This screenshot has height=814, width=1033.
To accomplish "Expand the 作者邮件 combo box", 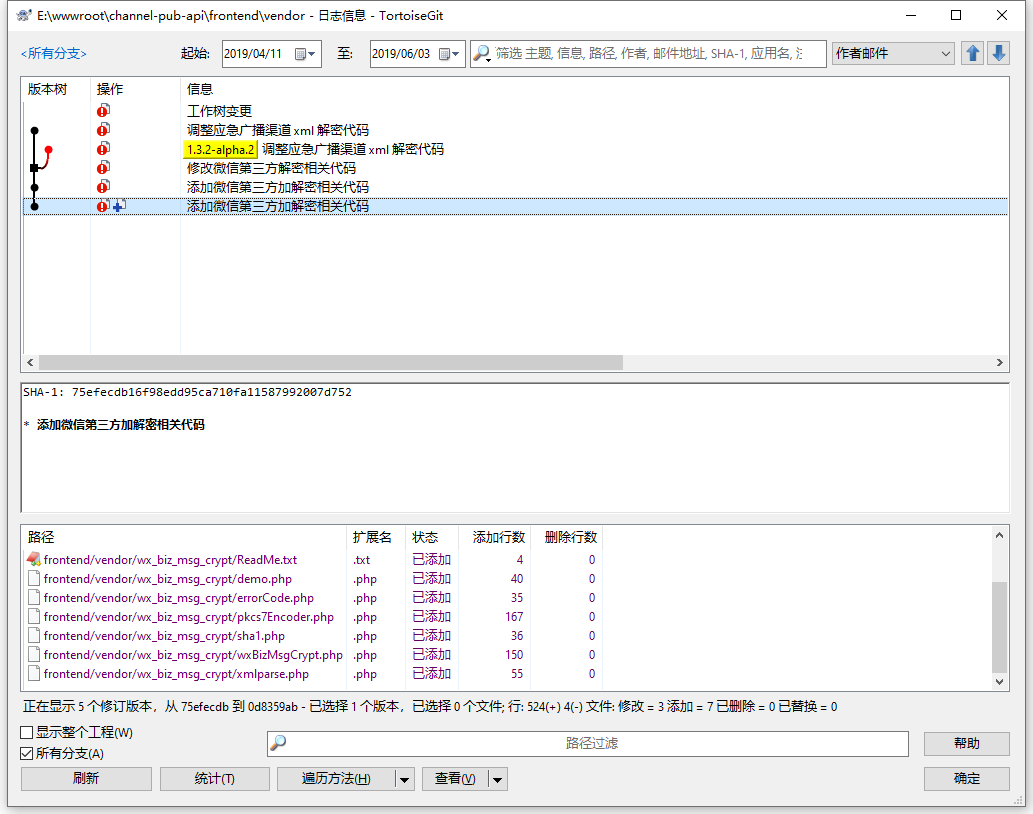I will (945, 54).
